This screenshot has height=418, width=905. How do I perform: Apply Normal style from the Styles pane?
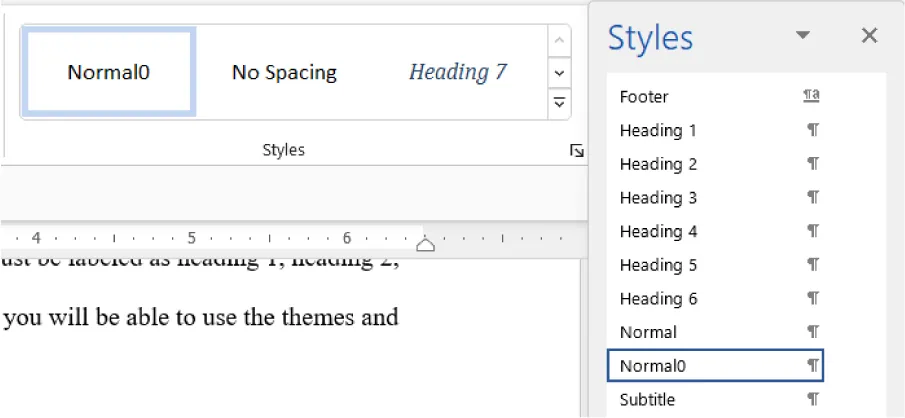[648, 332]
